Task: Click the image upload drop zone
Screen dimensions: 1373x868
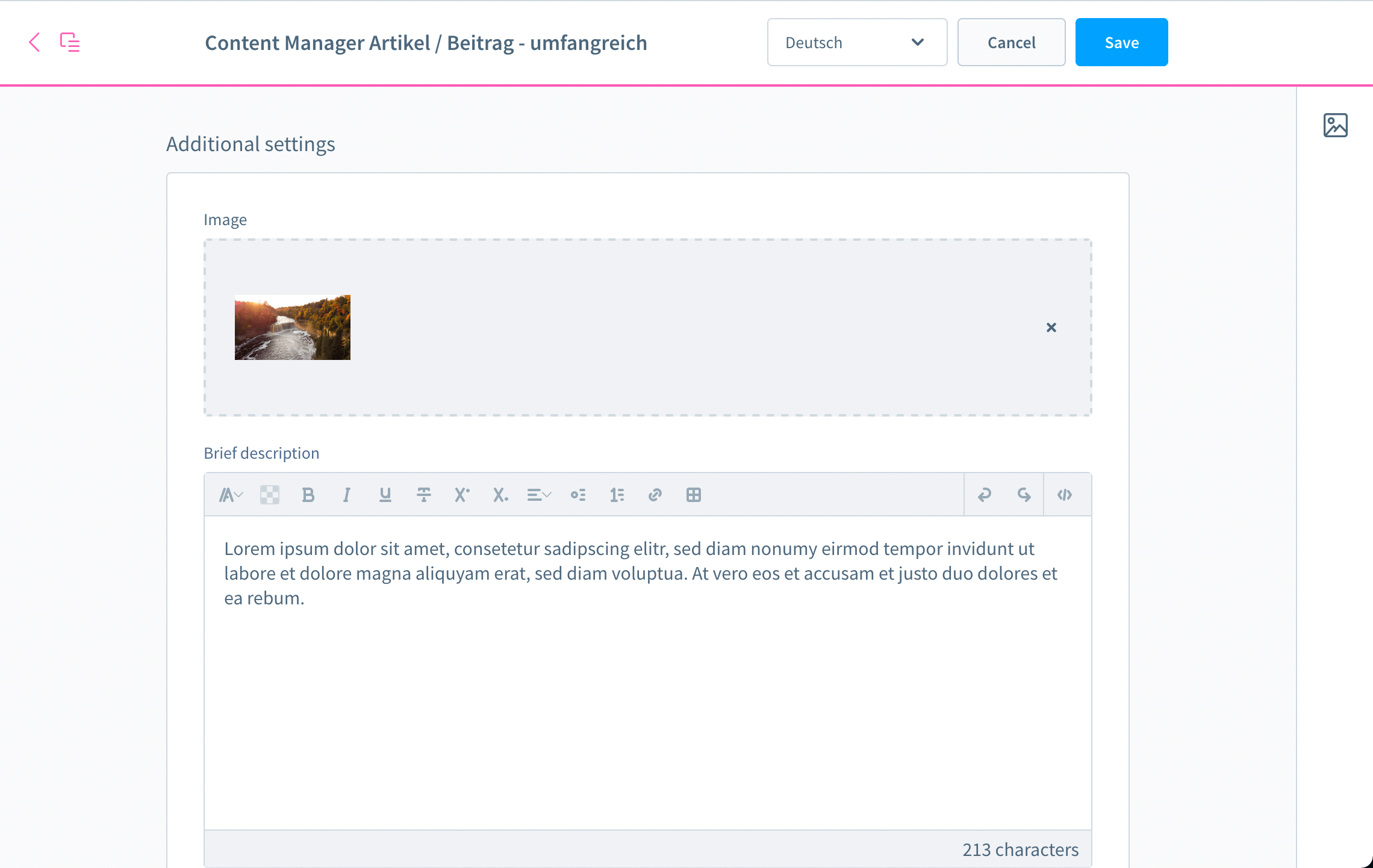Action: 647,327
